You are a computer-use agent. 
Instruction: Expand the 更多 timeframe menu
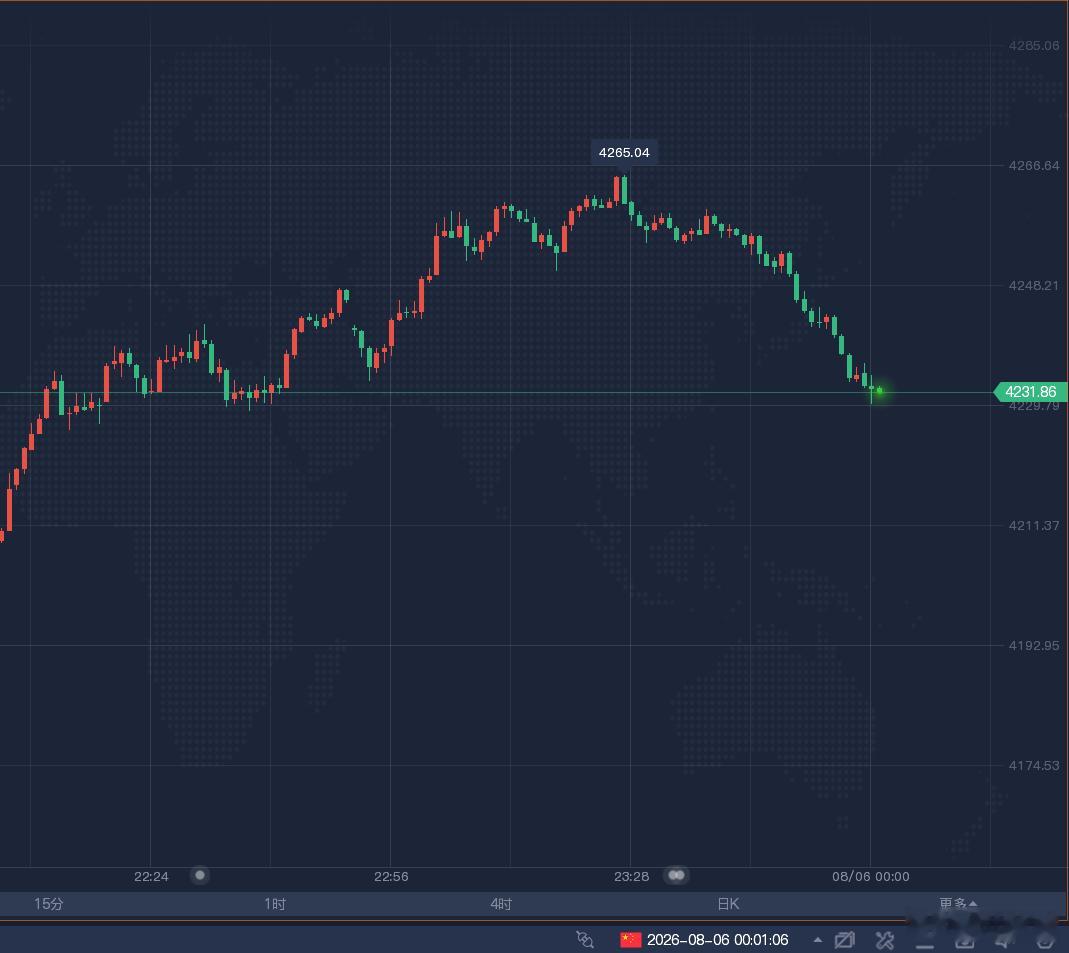point(958,903)
